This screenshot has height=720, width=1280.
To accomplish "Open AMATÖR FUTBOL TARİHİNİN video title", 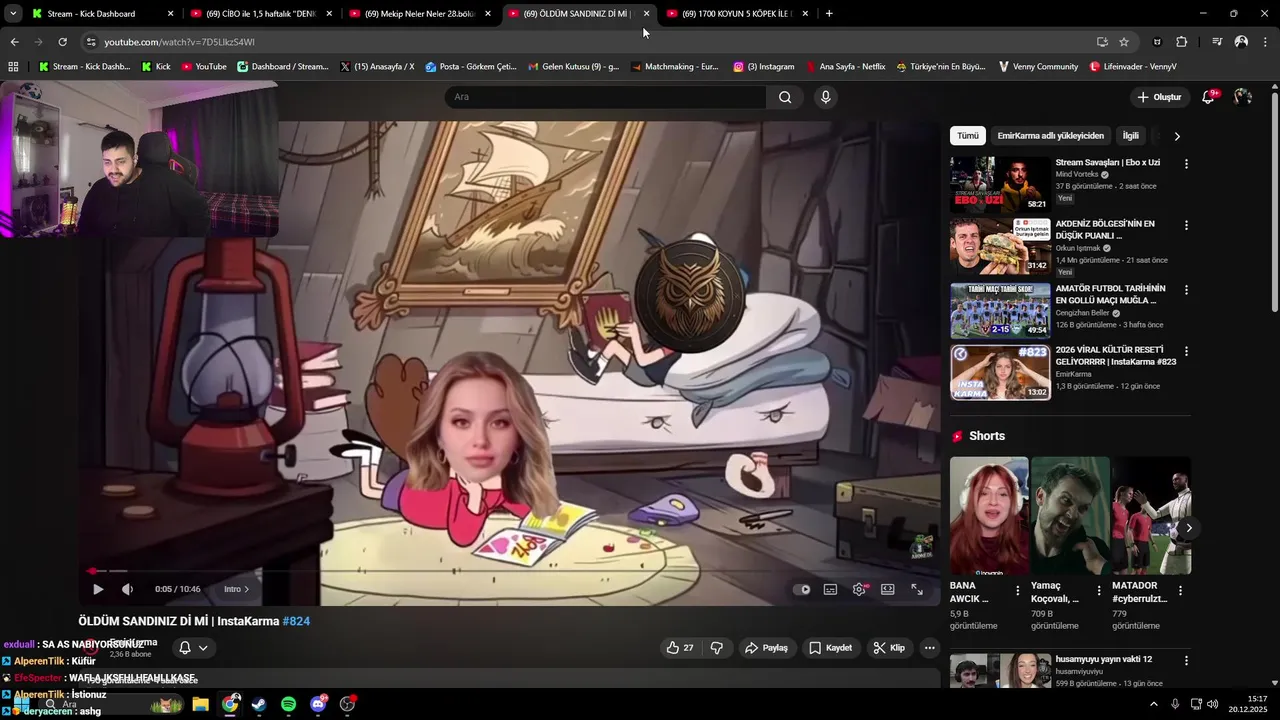I will tap(1110, 294).
